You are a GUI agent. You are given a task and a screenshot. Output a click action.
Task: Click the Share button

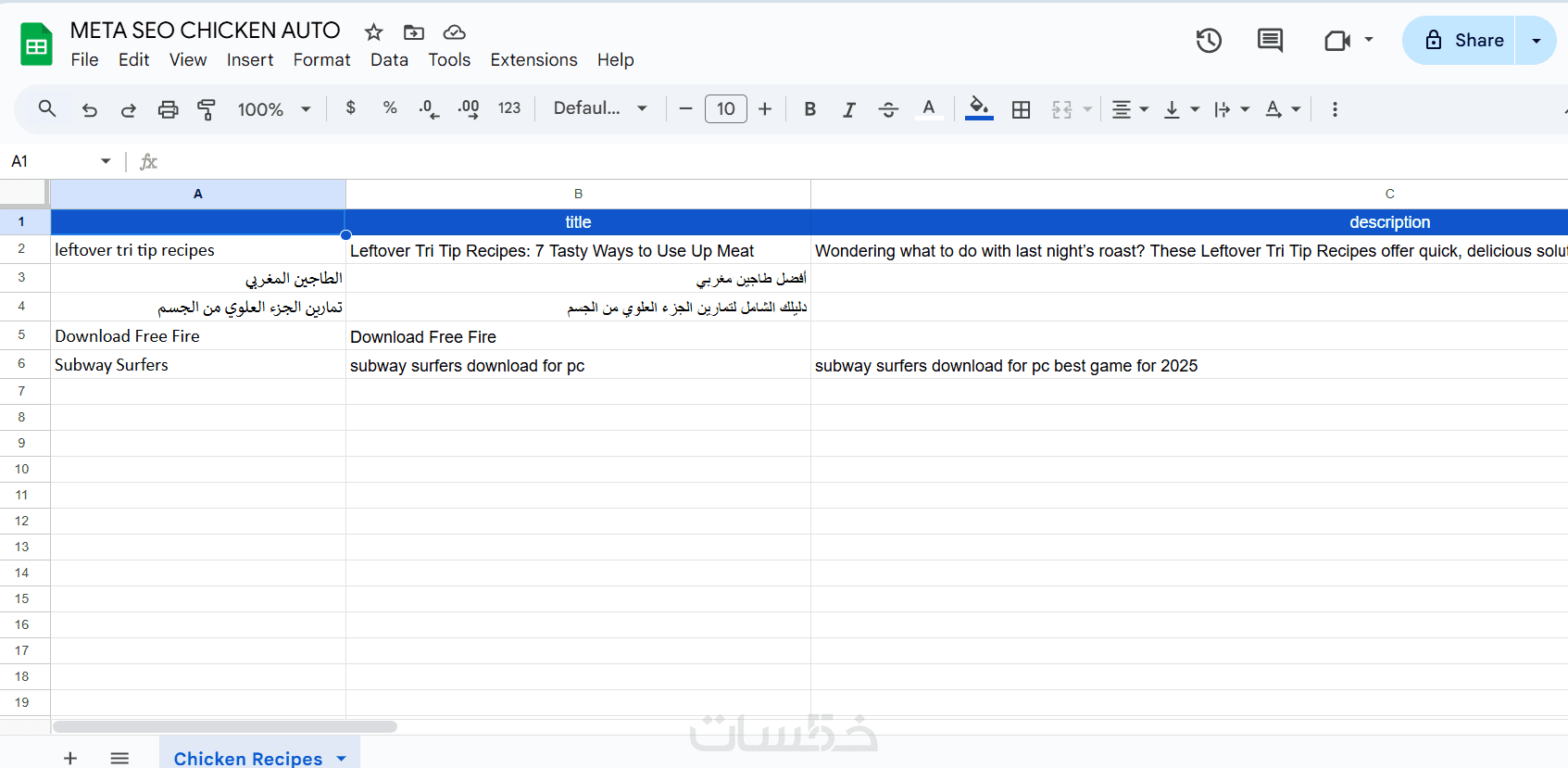click(x=1459, y=40)
